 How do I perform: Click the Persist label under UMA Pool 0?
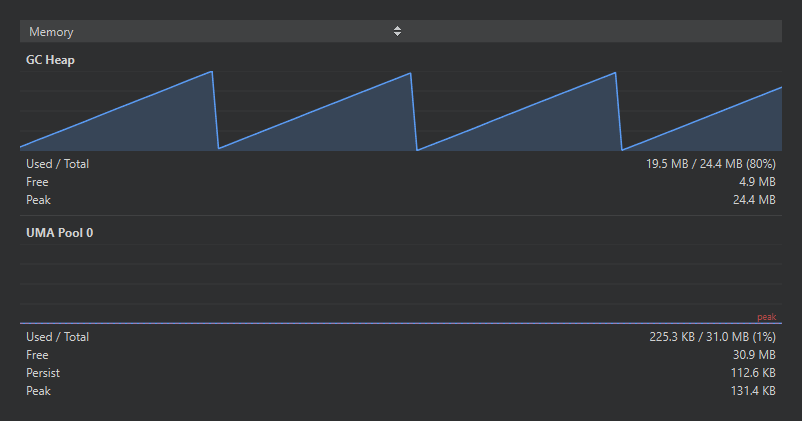tap(43, 372)
